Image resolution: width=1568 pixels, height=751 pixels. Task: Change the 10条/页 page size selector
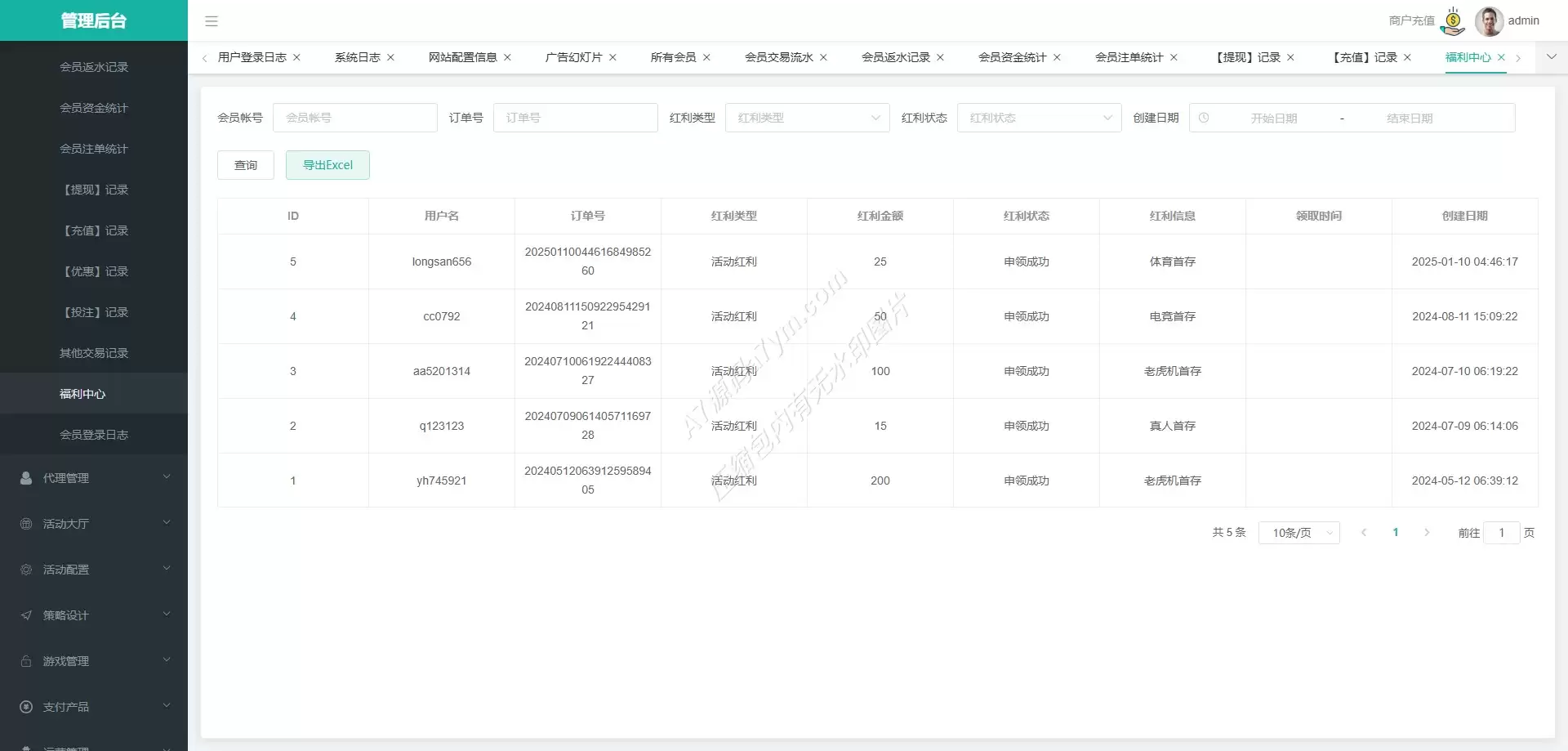(1298, 533)
